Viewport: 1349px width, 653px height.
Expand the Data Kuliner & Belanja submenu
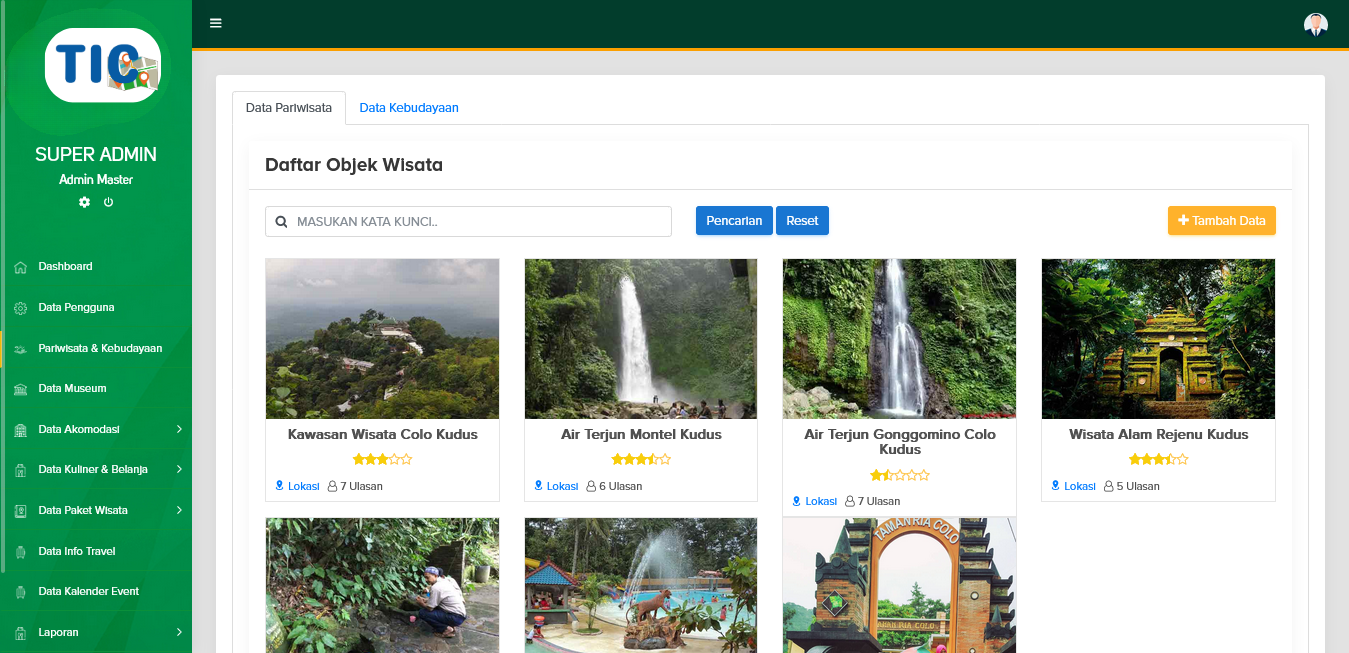pos(179,469)
